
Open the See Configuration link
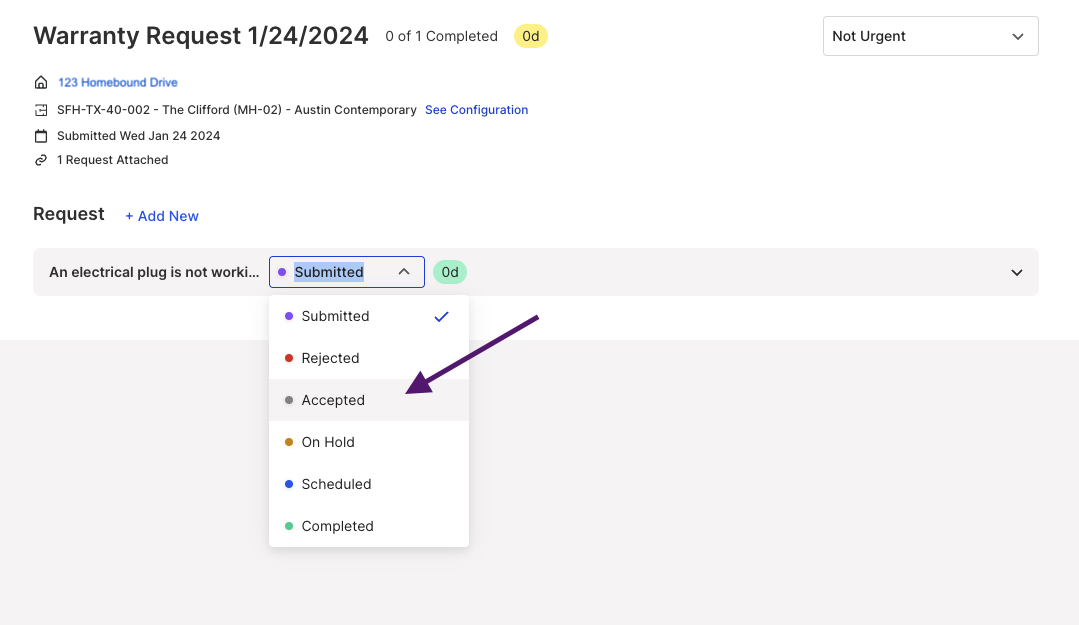pos(476,110)
